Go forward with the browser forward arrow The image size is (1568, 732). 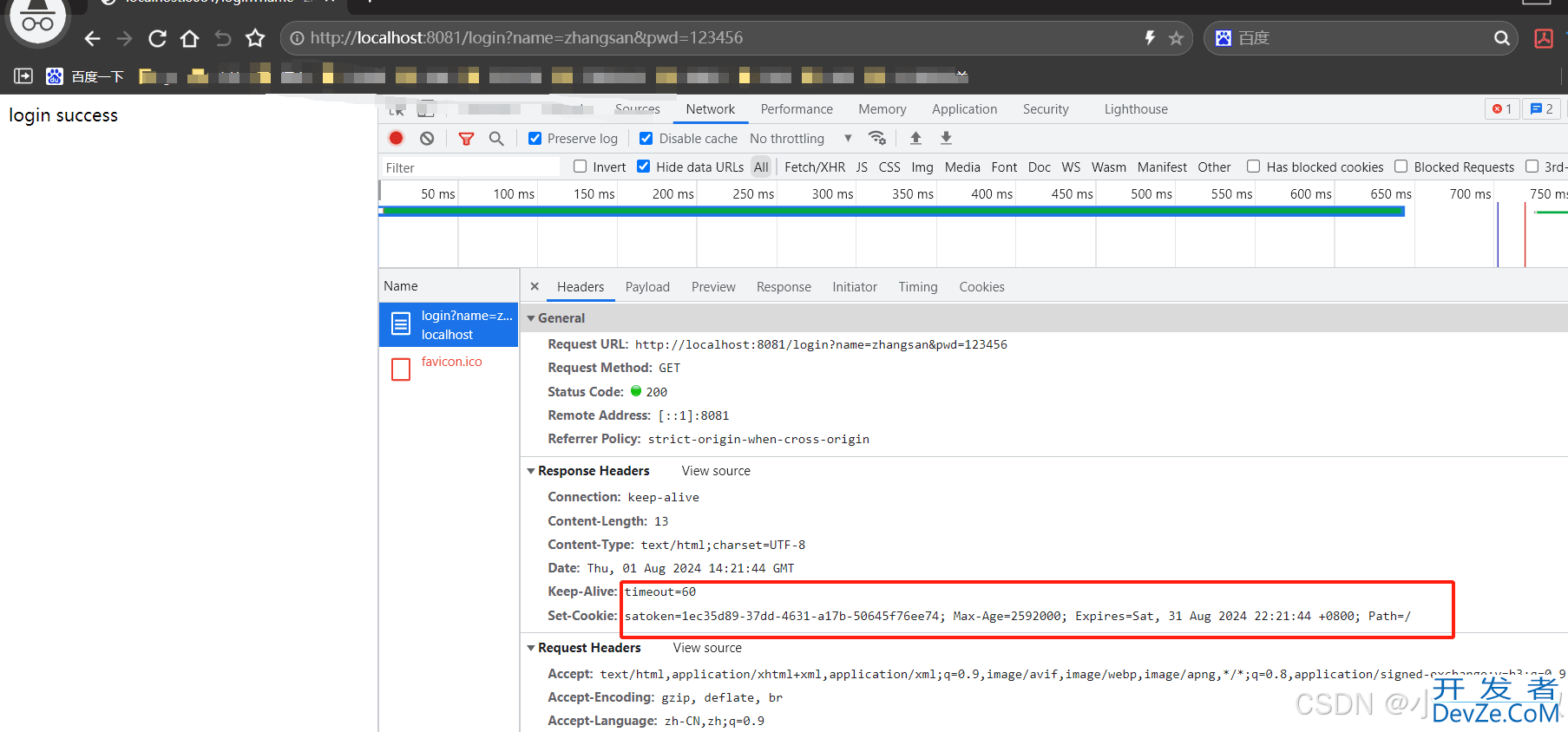coord(125,38)
